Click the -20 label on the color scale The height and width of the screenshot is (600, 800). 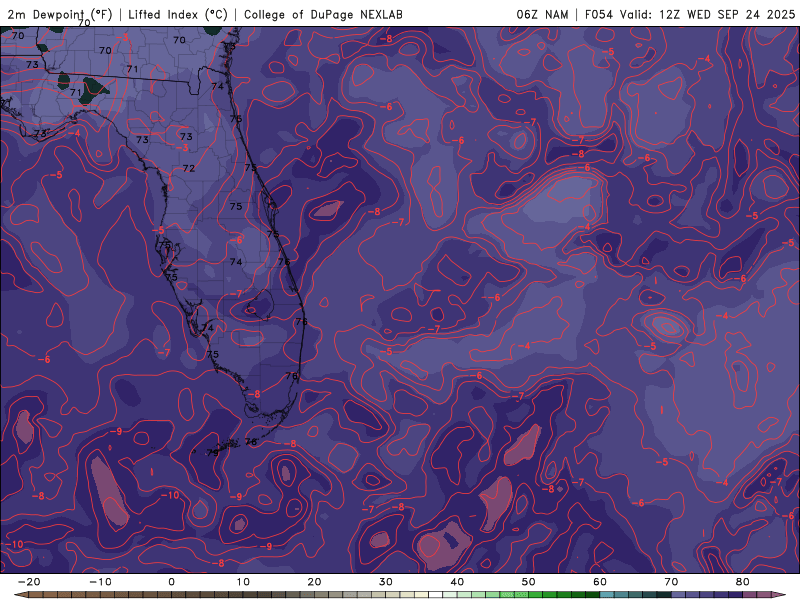click(29, 582)
